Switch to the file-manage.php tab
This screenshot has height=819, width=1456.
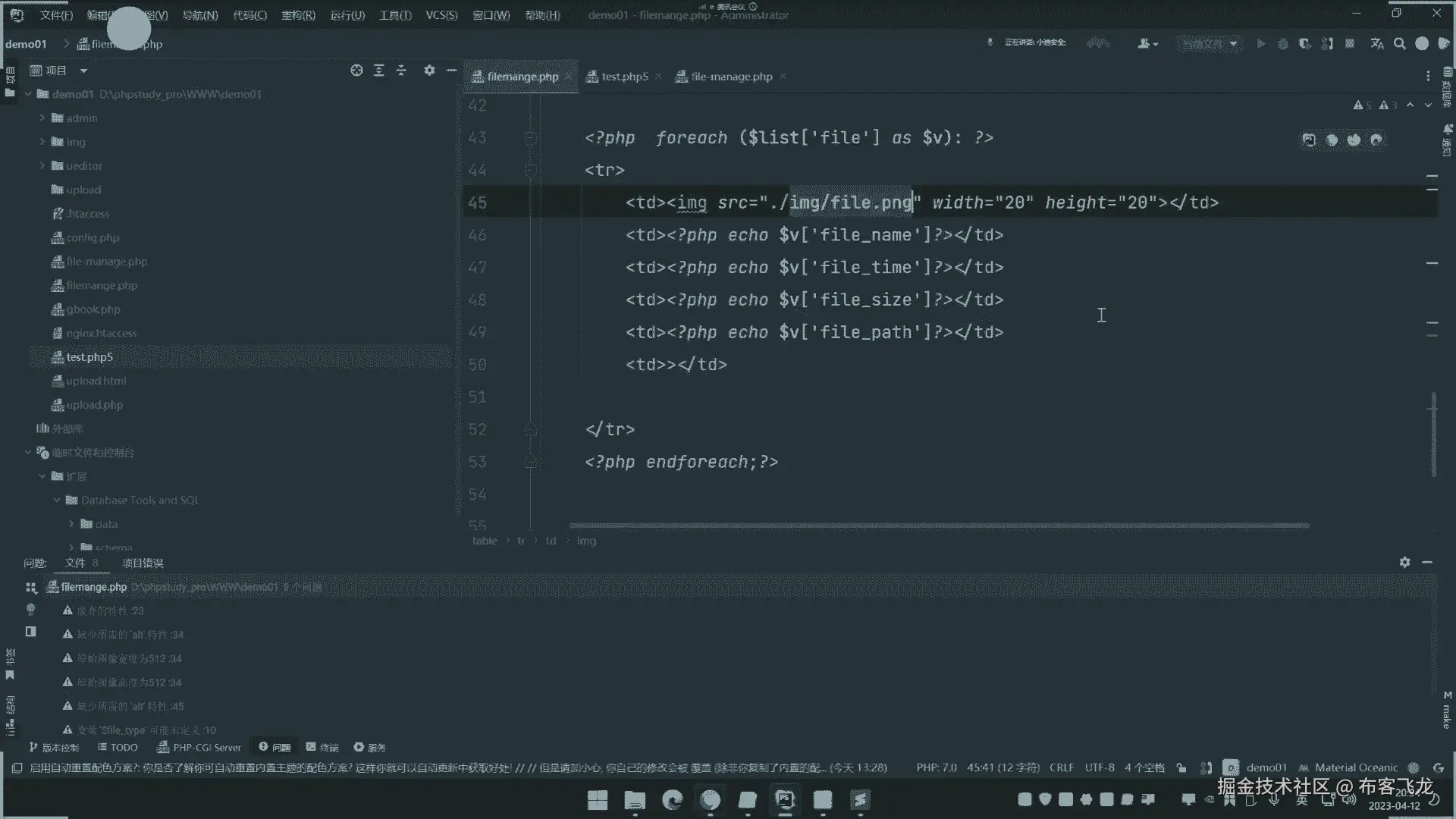coord(731,77)
